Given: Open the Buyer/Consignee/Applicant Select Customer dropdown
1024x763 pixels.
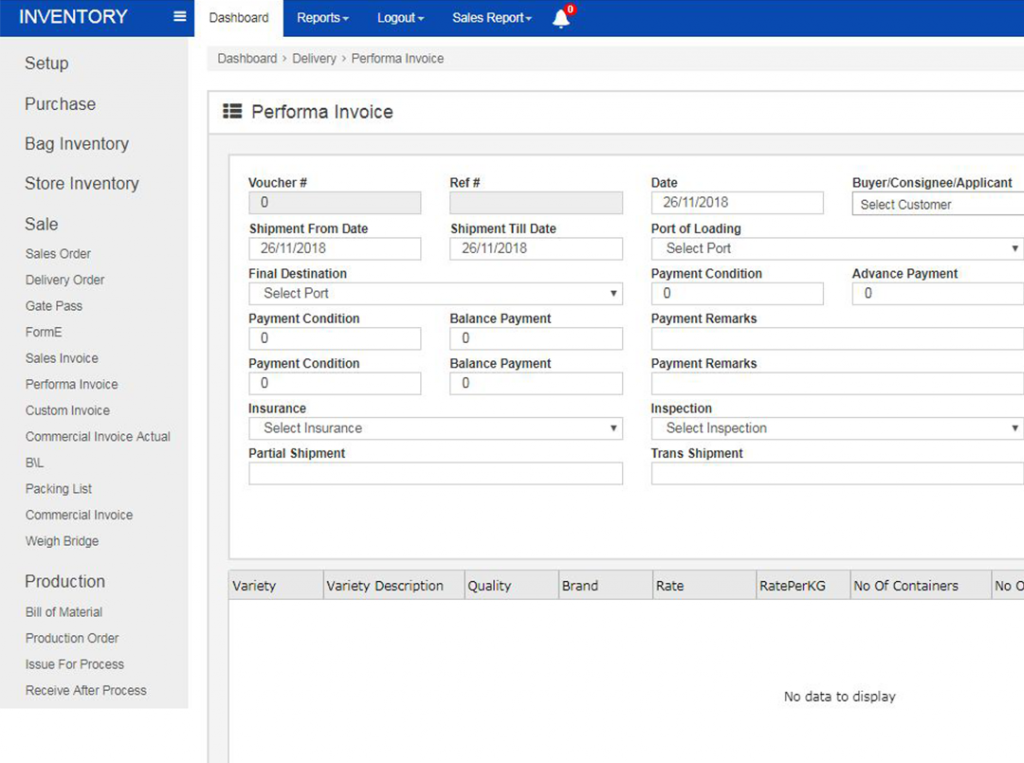Looking at the screenshot, I should tap(938, 204).
